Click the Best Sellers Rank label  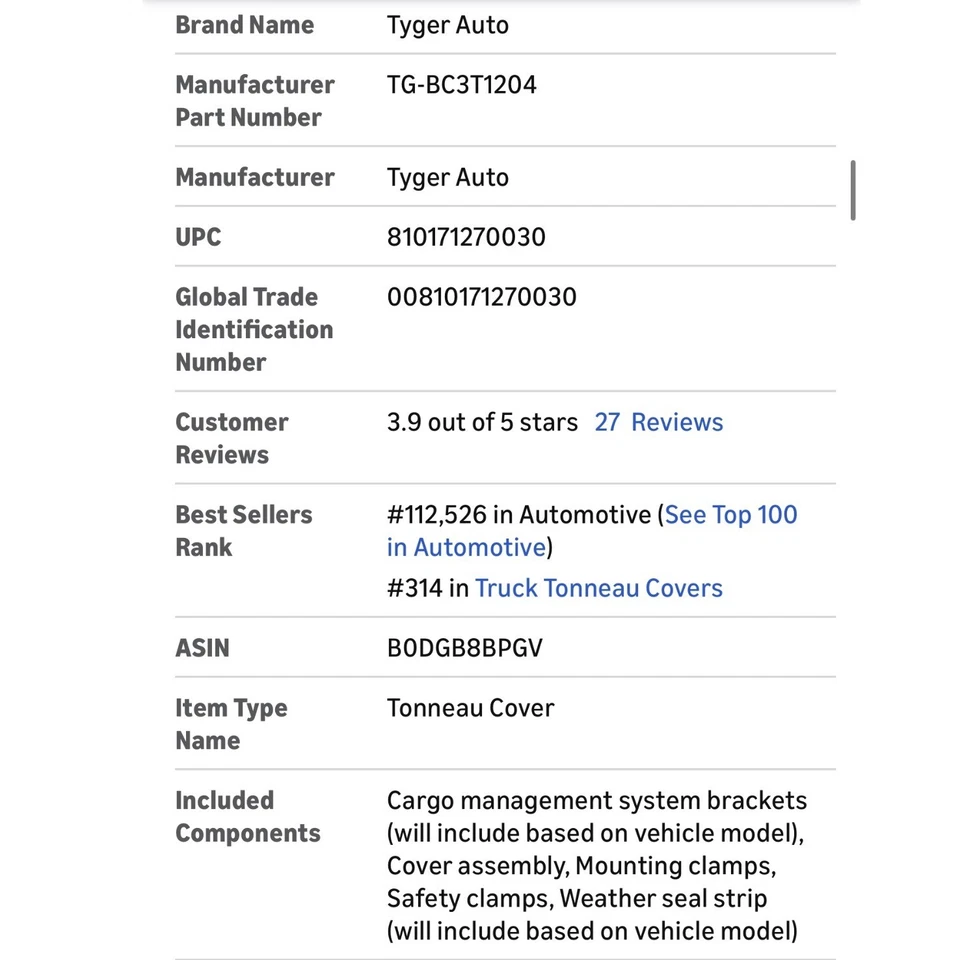tap(243, 531)
